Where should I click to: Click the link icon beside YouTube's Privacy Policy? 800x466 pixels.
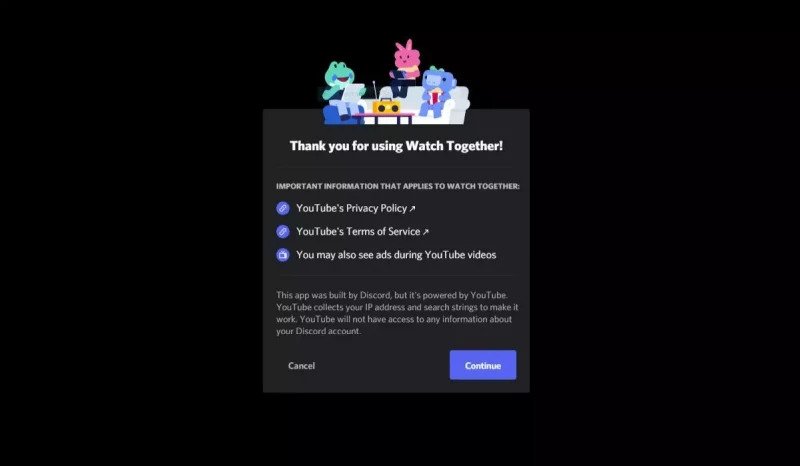pos(283,208)
